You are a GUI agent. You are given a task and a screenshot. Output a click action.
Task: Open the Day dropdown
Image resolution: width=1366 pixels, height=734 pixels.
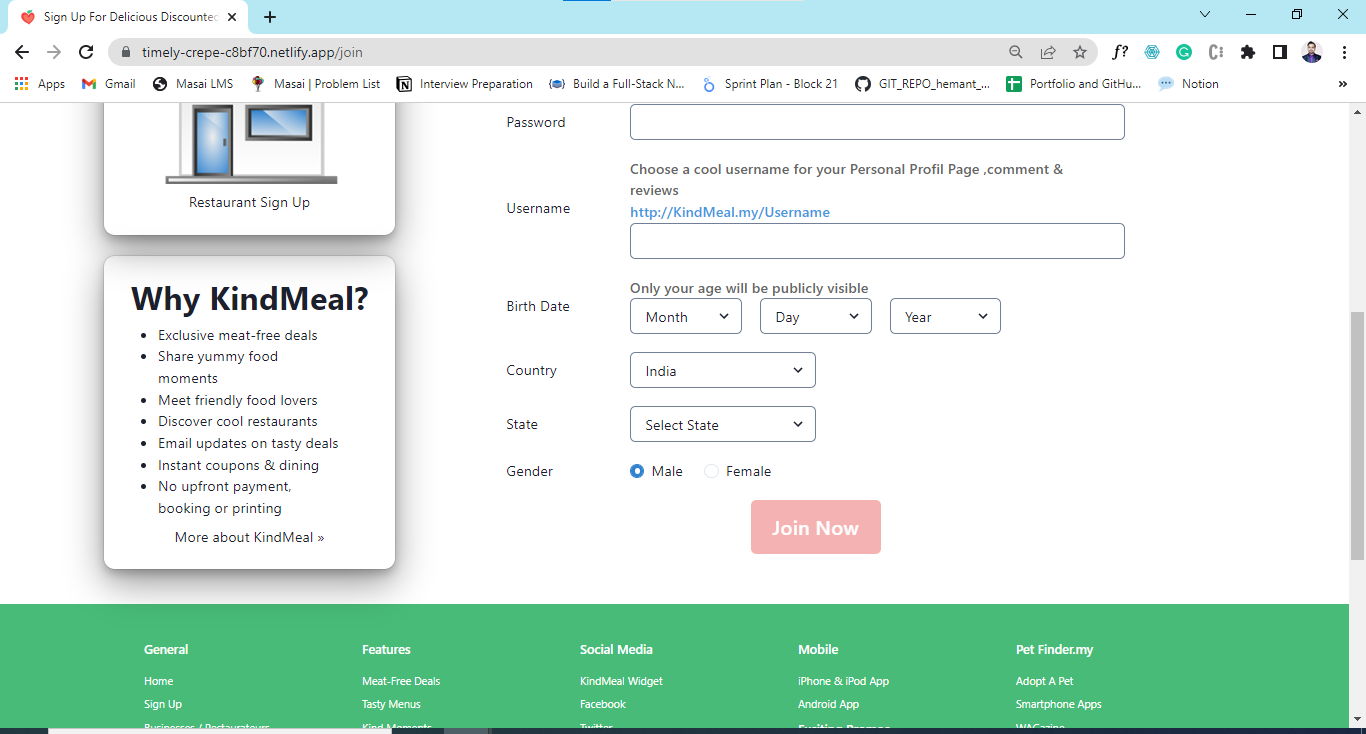tap(816, 316)
